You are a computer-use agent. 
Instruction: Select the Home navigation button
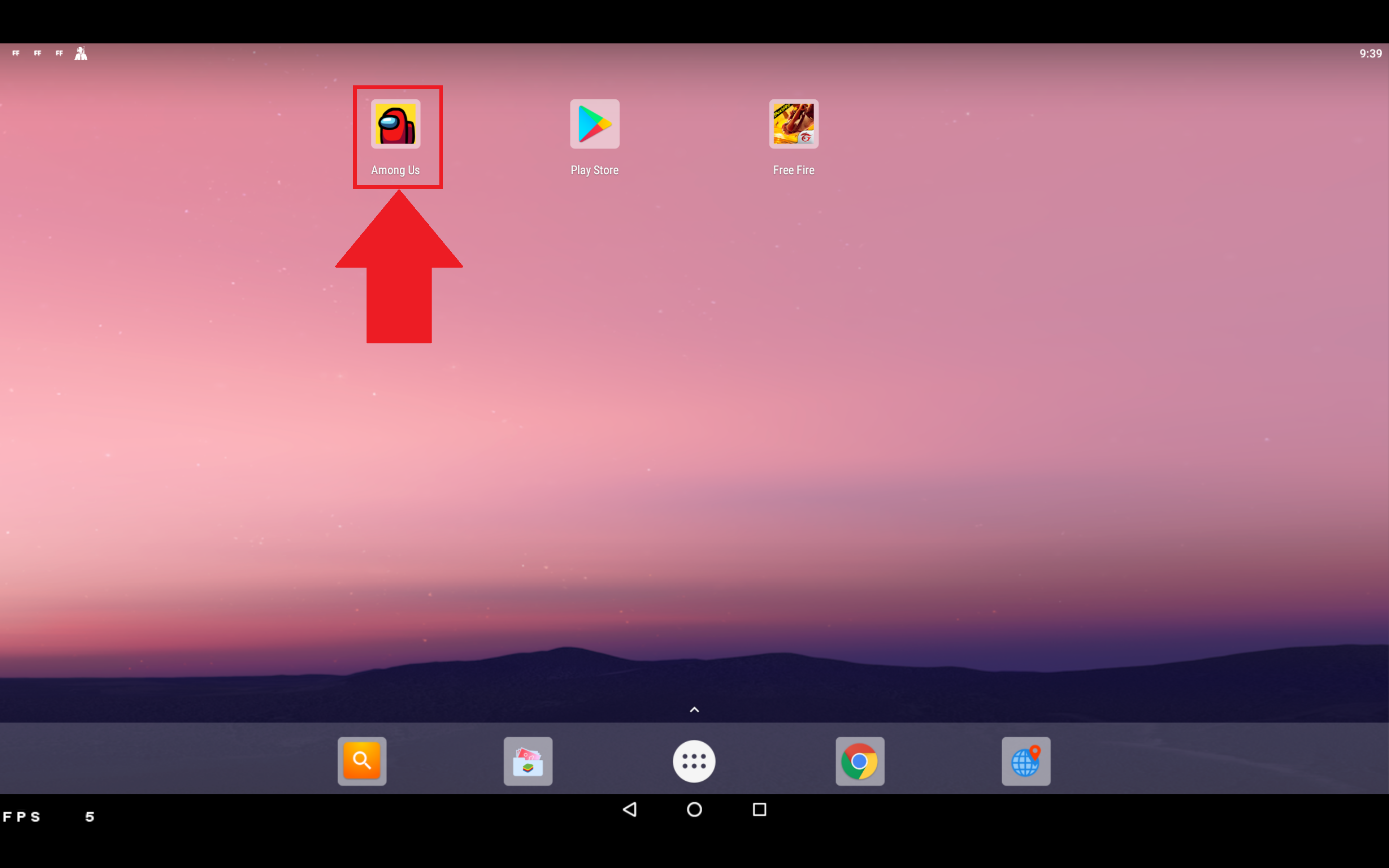(694, 809)
